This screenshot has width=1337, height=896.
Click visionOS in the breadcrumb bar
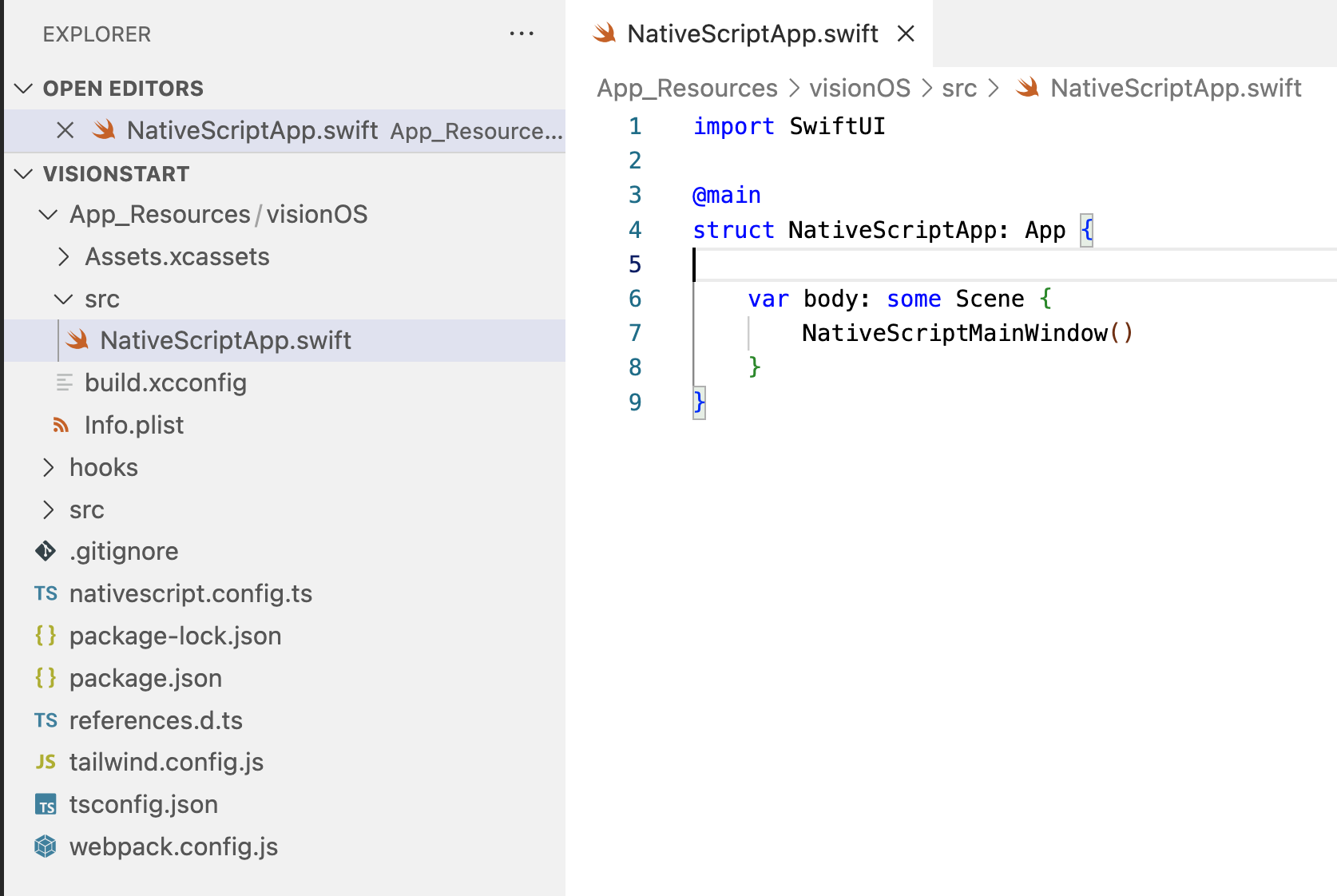(x=859, y=88)
